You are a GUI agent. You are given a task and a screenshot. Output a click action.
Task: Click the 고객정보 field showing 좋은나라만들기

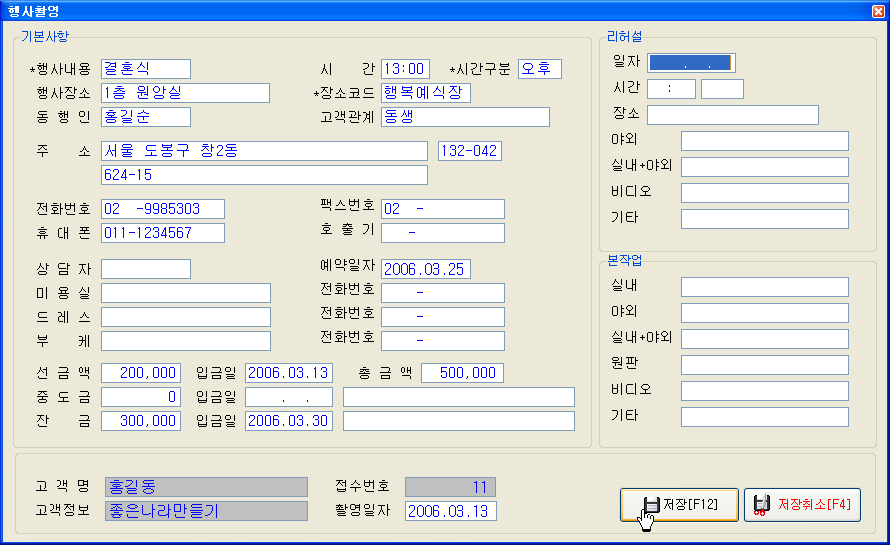[207, 511]
